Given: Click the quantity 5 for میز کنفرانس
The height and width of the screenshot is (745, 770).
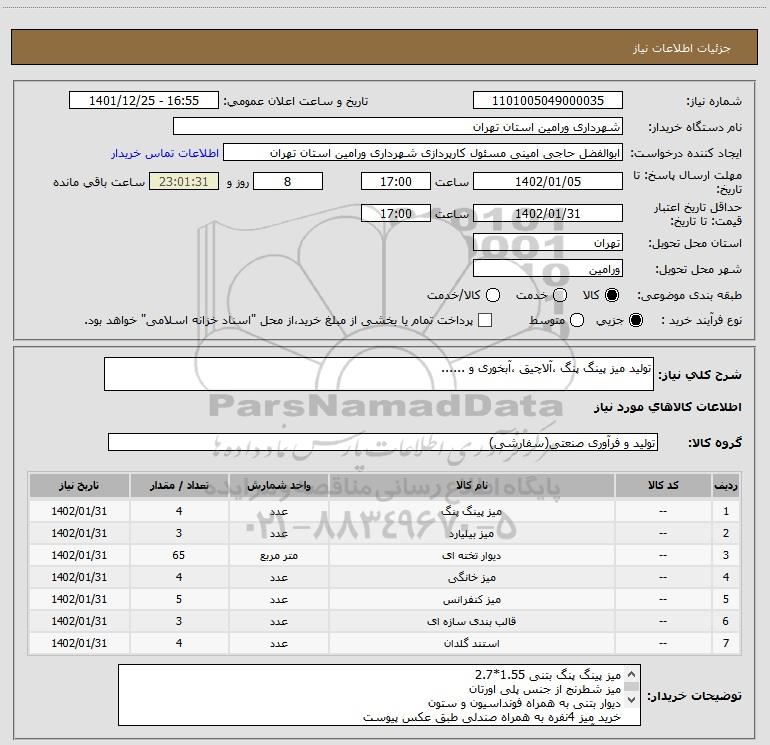Looking at the screenshot, I should [179, 600].
